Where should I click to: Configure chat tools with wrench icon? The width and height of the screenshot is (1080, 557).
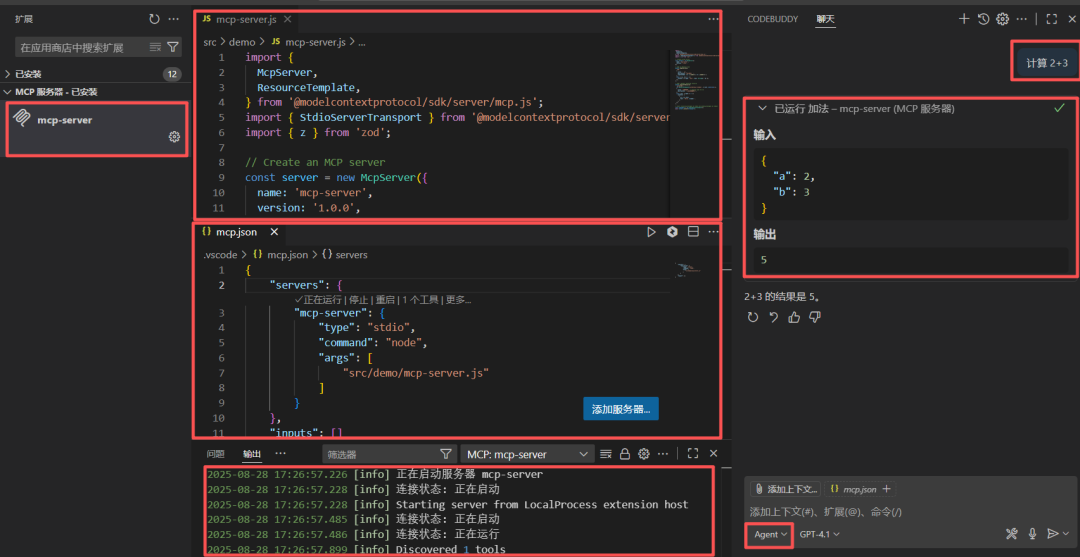click(1012, 534)
